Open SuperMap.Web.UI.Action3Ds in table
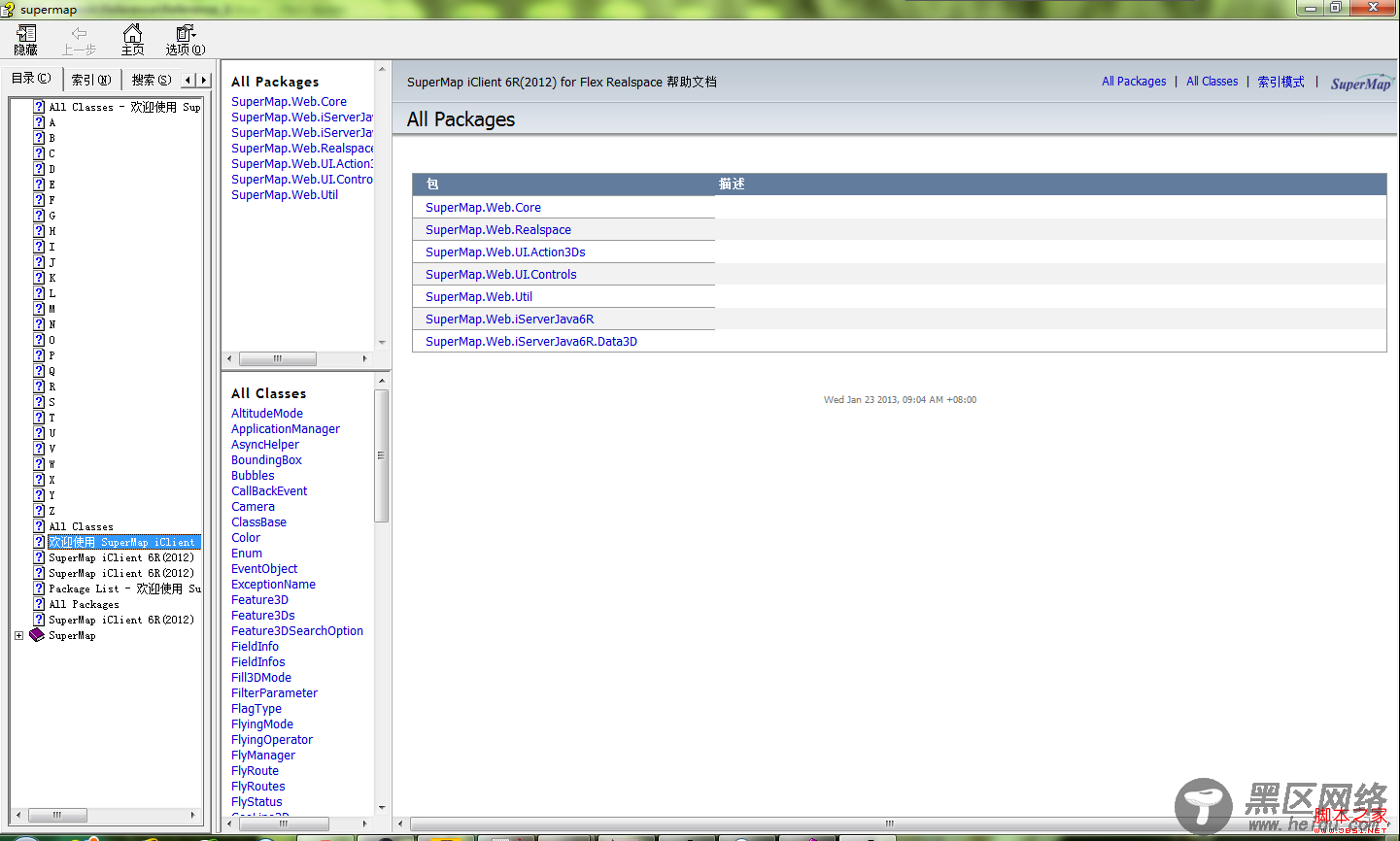Screen dimensions: 1400x841 [505, 252]
